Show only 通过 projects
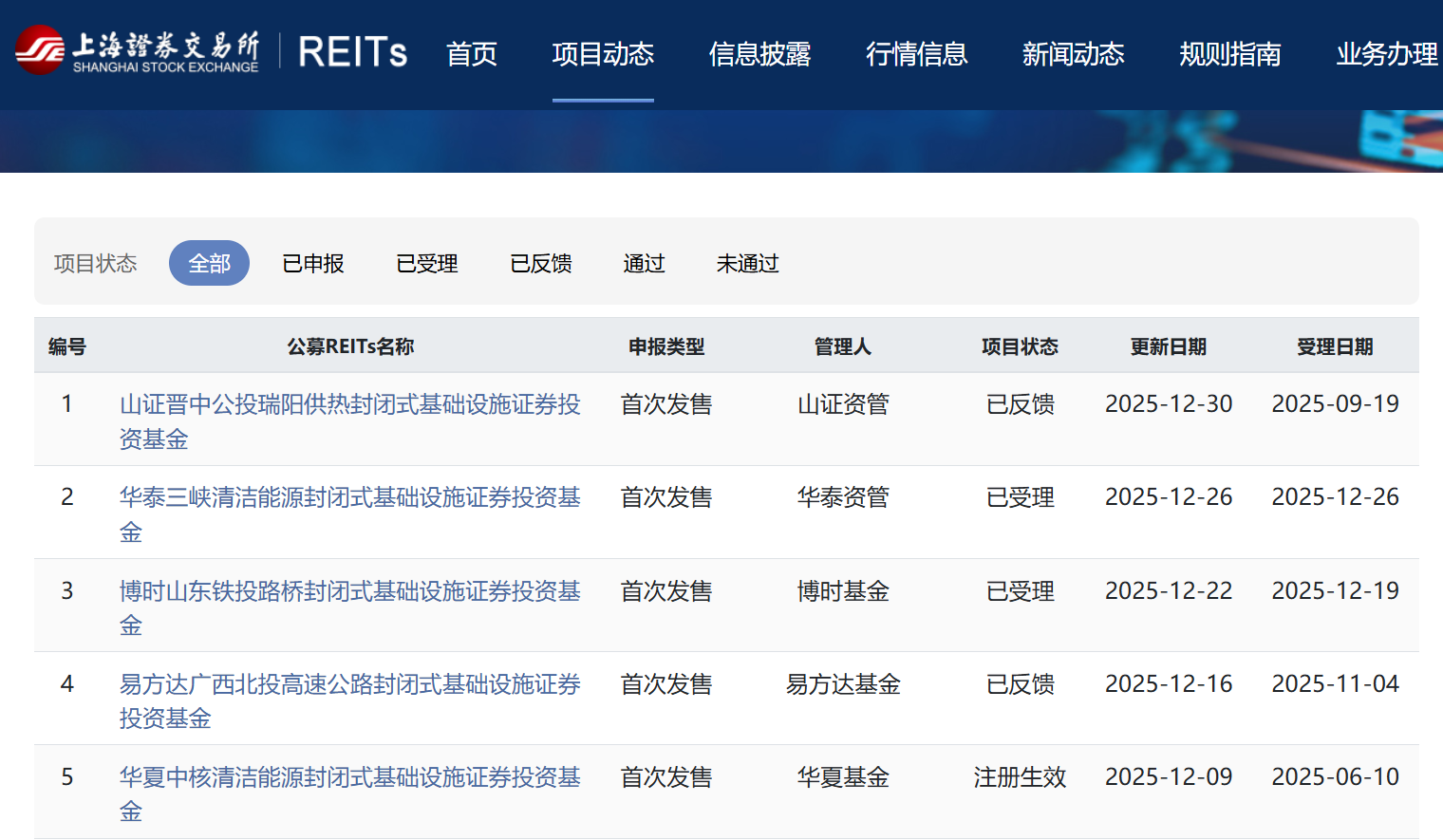This screenshot has height=840, width=1443. point(644,263)
